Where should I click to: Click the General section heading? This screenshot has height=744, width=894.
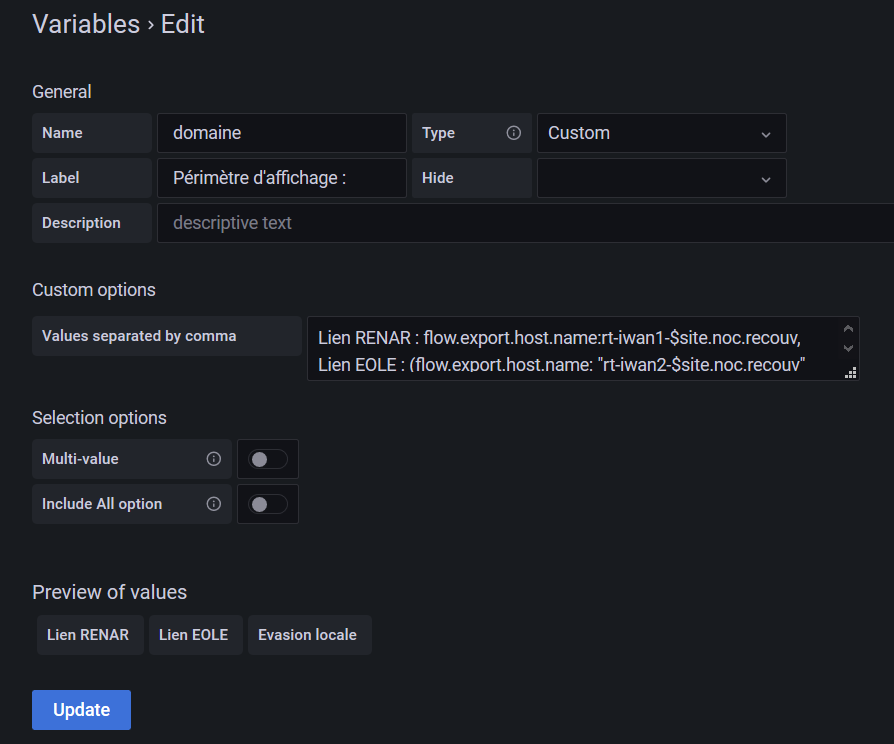(62, 92)
